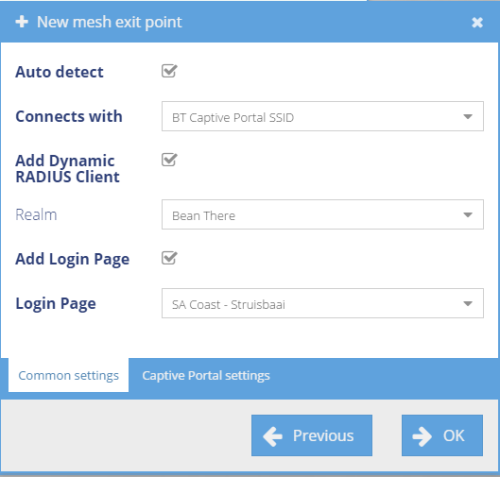The width and height of the screenshot is (500, 477).
Task: Click the BT Captive Portal SSID field
Action: tap(322, 116)
